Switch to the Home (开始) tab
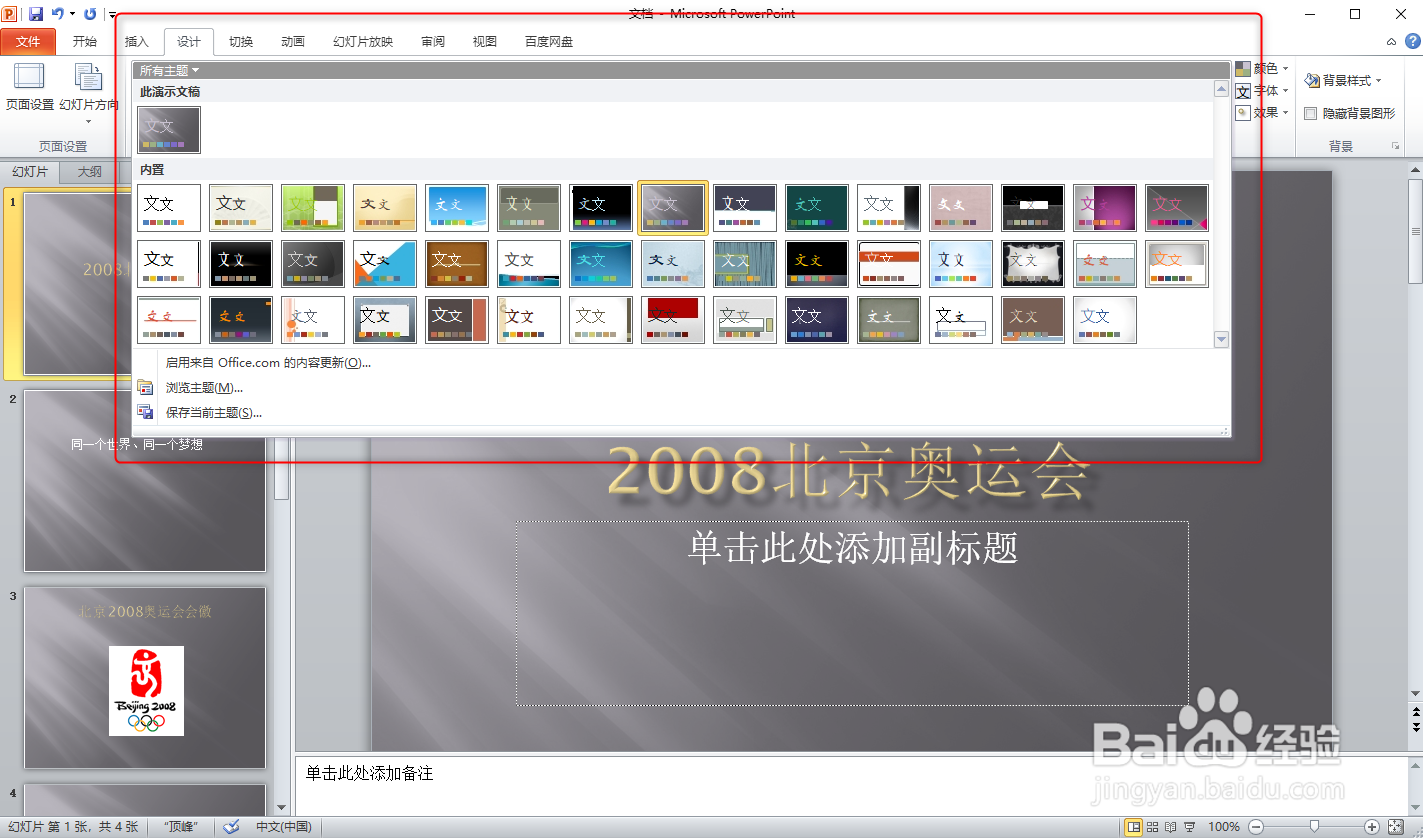This screenshot has height=838, width=1423. point(85,42)
